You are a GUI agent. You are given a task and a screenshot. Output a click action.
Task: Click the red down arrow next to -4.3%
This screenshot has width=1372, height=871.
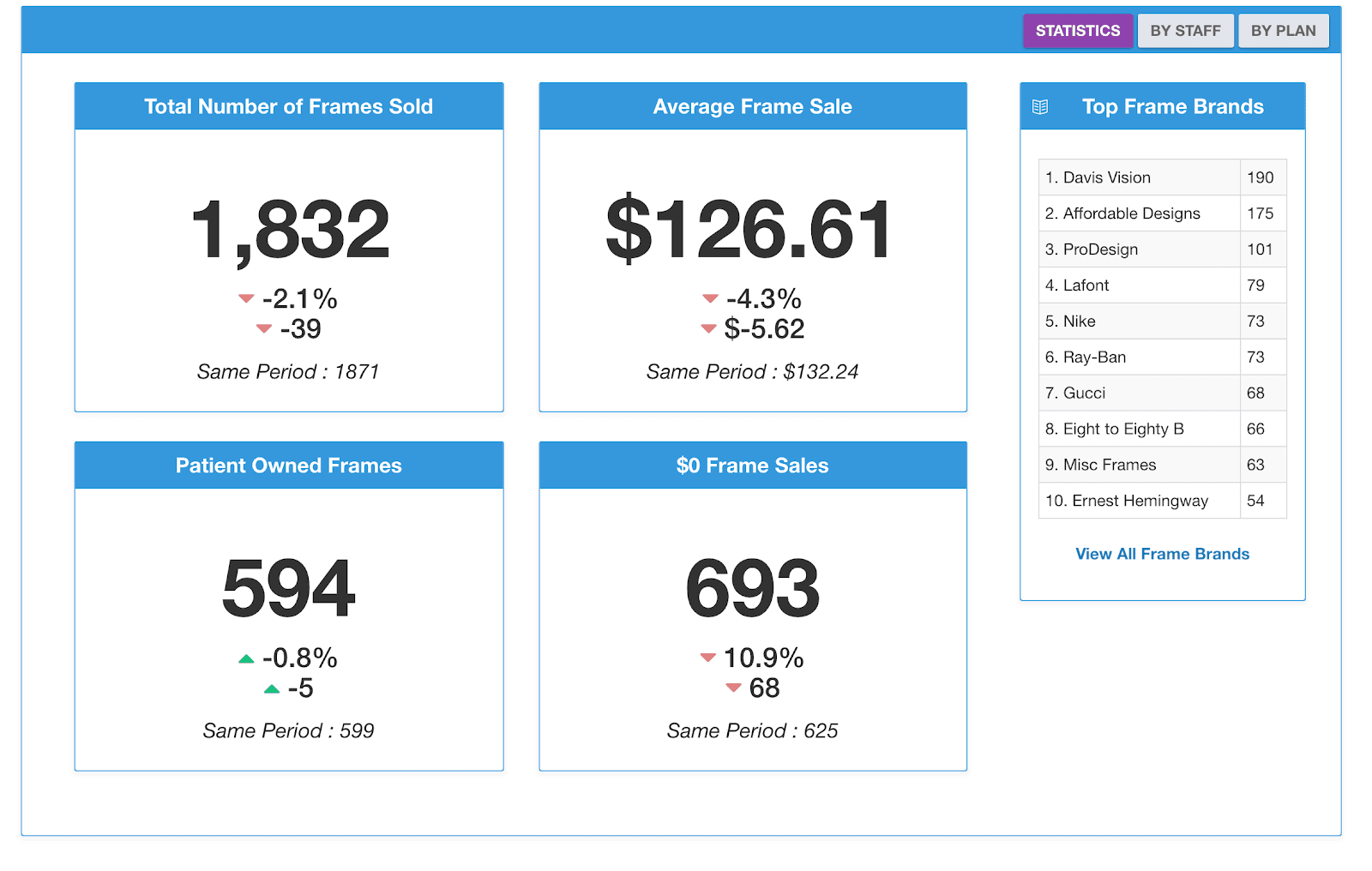coord(710,298)
